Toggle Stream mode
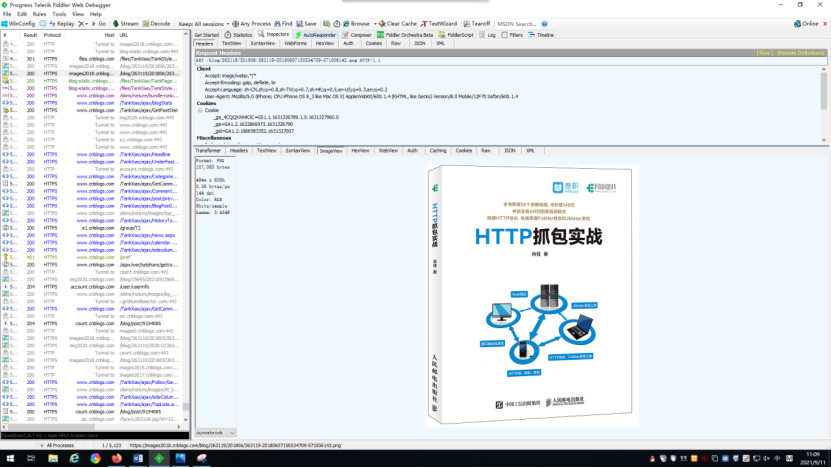 (x=126, y=24)
